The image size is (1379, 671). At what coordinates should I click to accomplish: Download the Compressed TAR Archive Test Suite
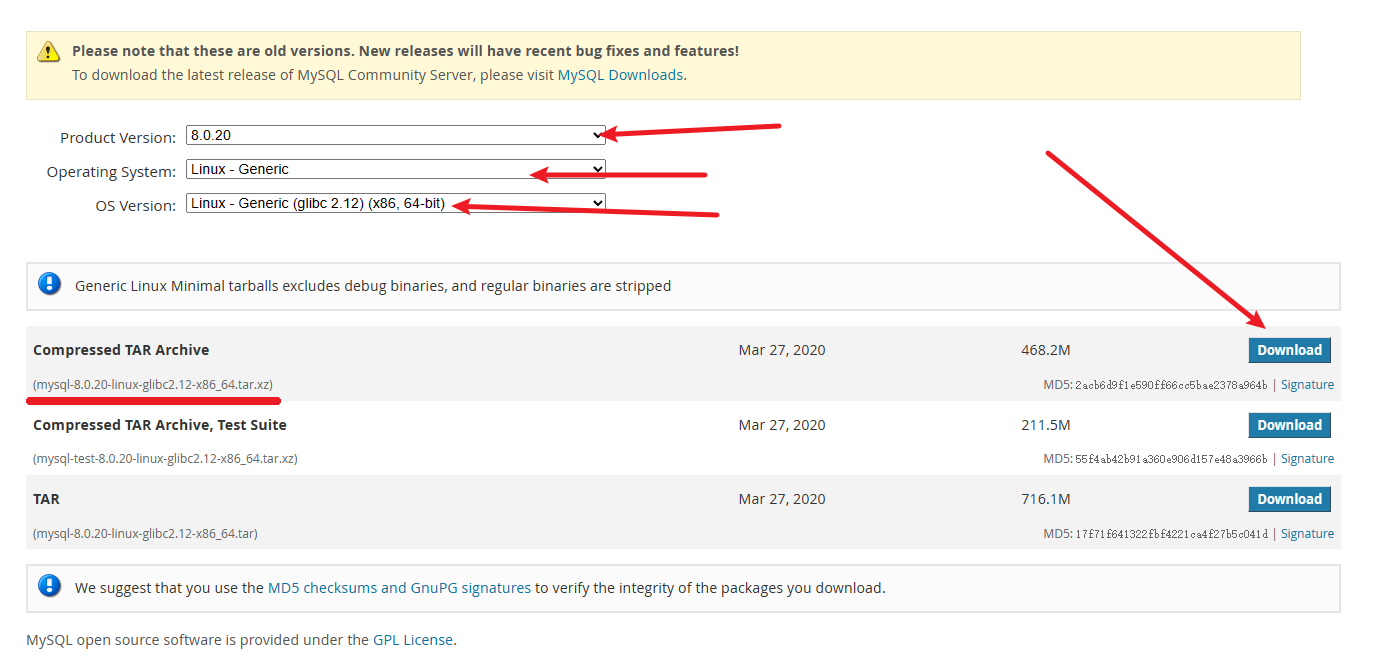coord(1289,425)
